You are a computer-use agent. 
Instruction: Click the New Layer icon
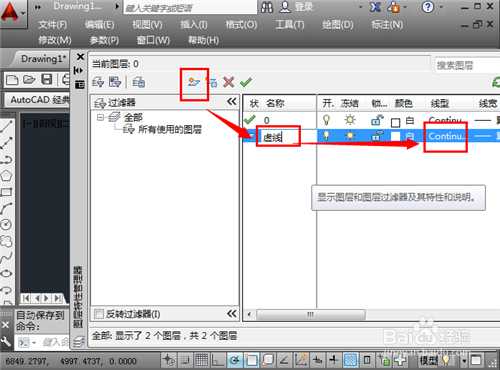[194, 82]
